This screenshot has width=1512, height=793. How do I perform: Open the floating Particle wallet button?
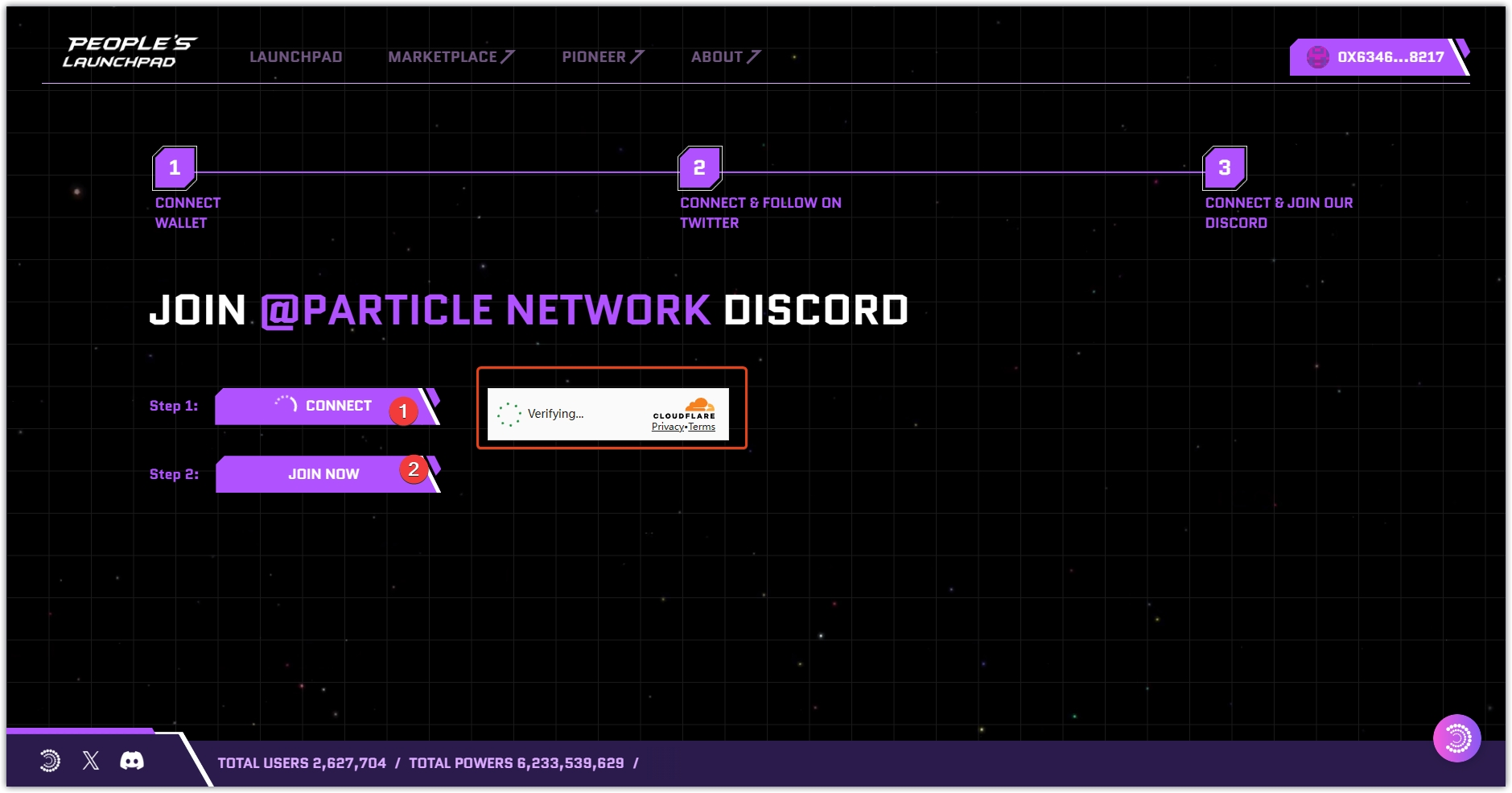[x=1456, y=737]
